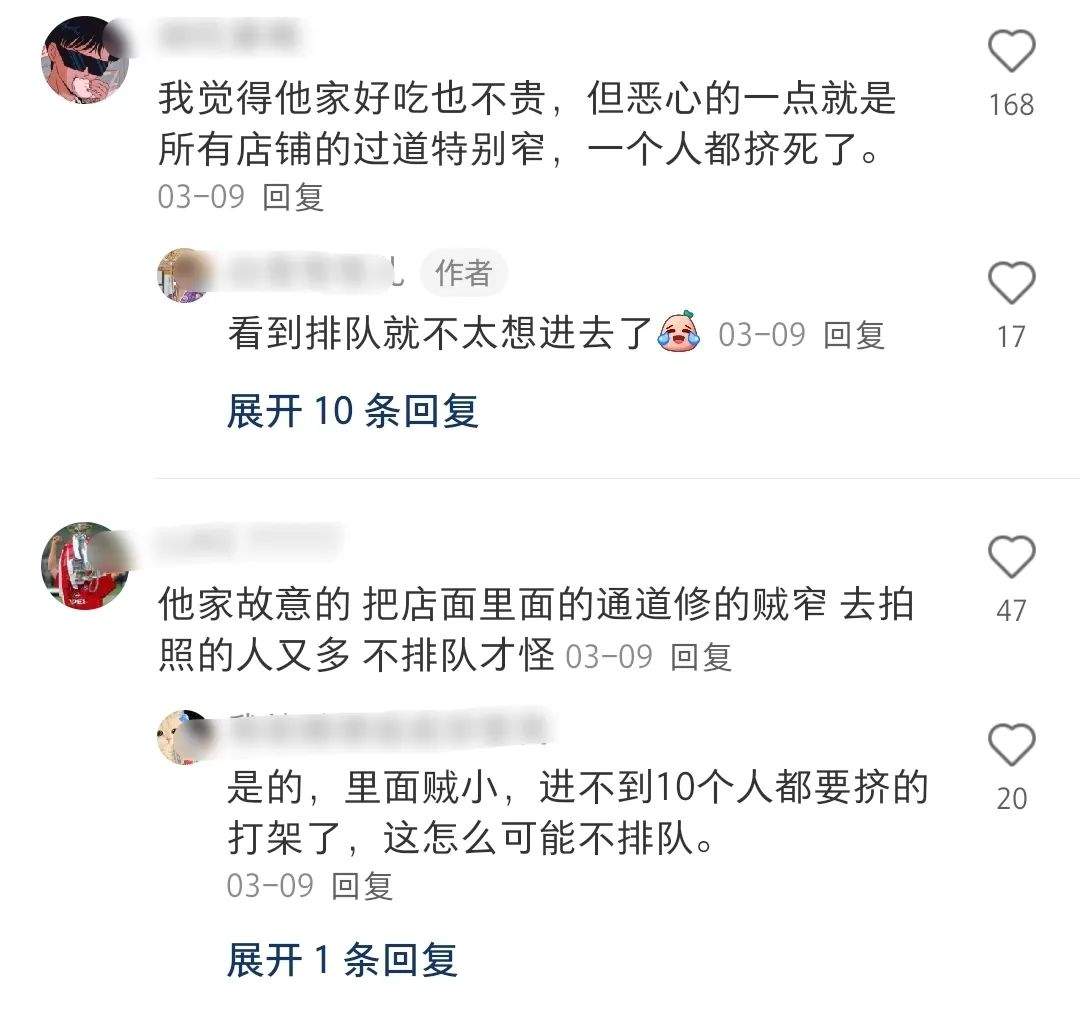Viewport: 1080px width, 1019px height.
Task: Expand 展开 1 条回复 reply
Action: click(342, 960)
